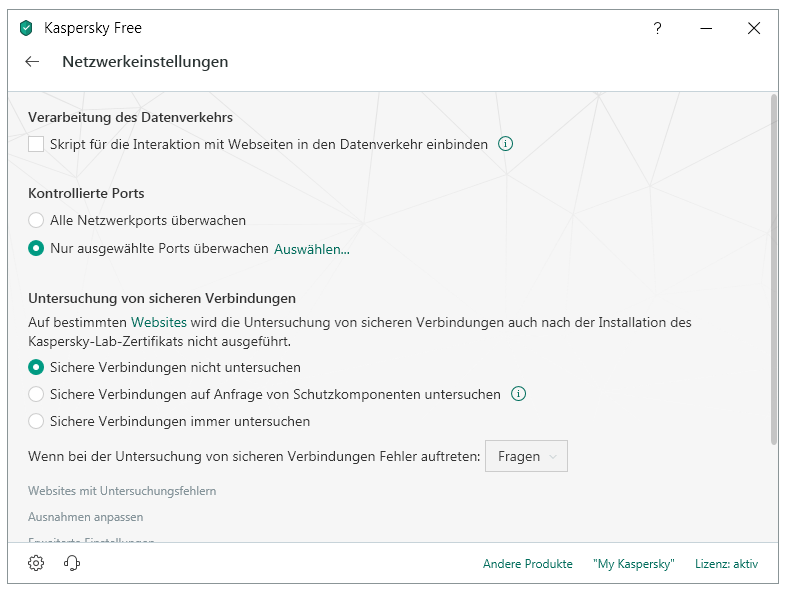The height and width of the screenshot is (591, 785).
Task: Open the settings gear icon
Action: click(x=36, y=563)
